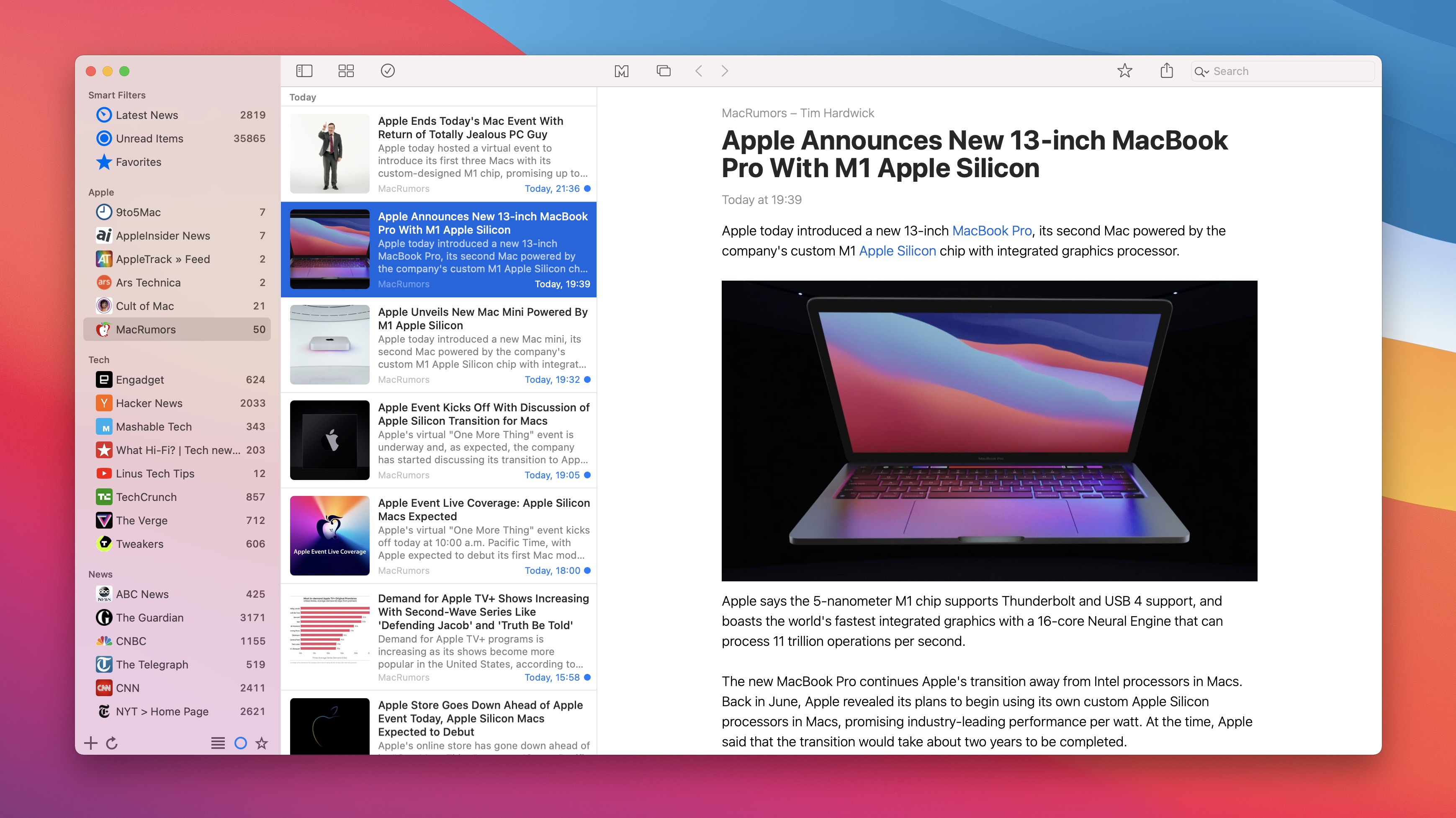Click the Apple folder header
1456x818 pixels.
coord(101,193)
